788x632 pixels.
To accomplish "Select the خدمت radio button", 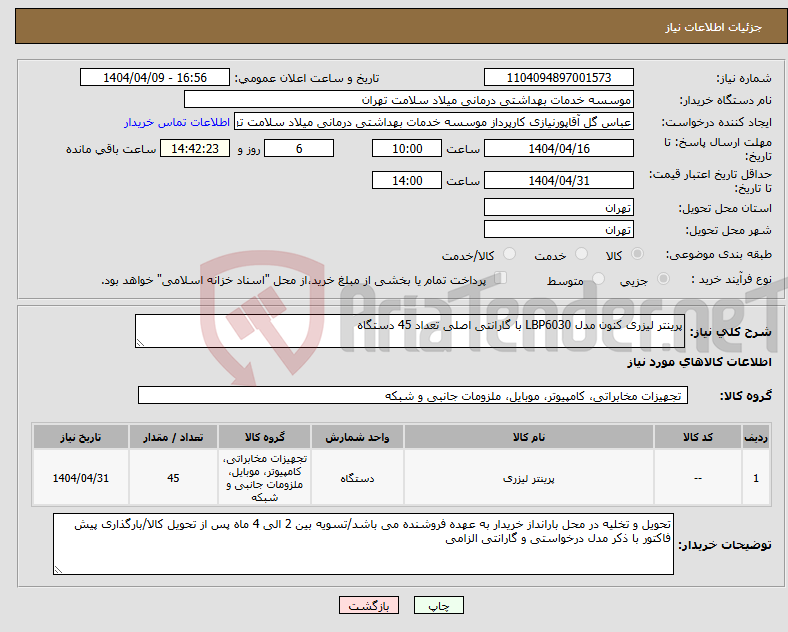I will pyautogui.click(x=581, y=254).
